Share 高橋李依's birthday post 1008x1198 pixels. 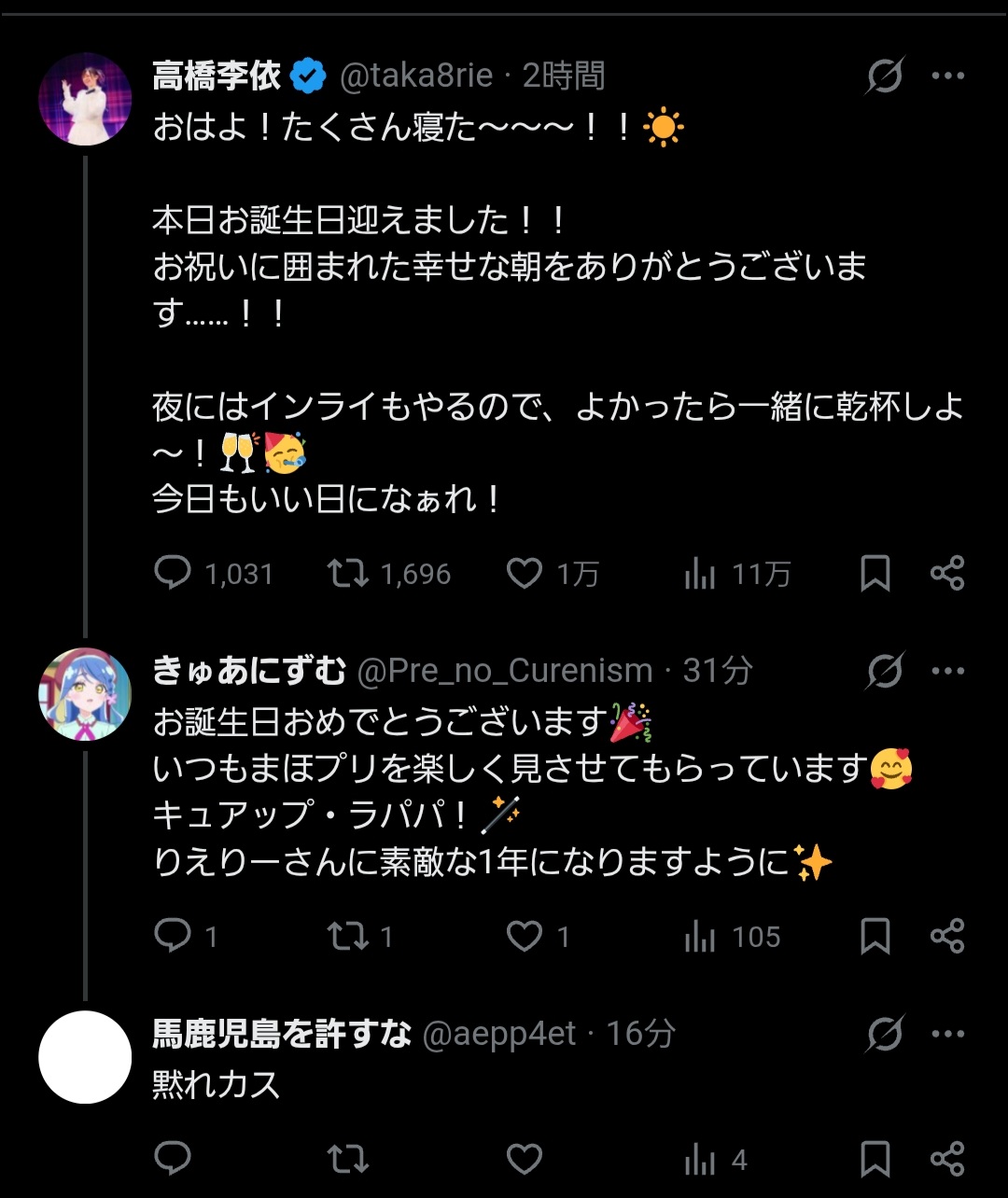pyautogui.click(x=947, y=573)
